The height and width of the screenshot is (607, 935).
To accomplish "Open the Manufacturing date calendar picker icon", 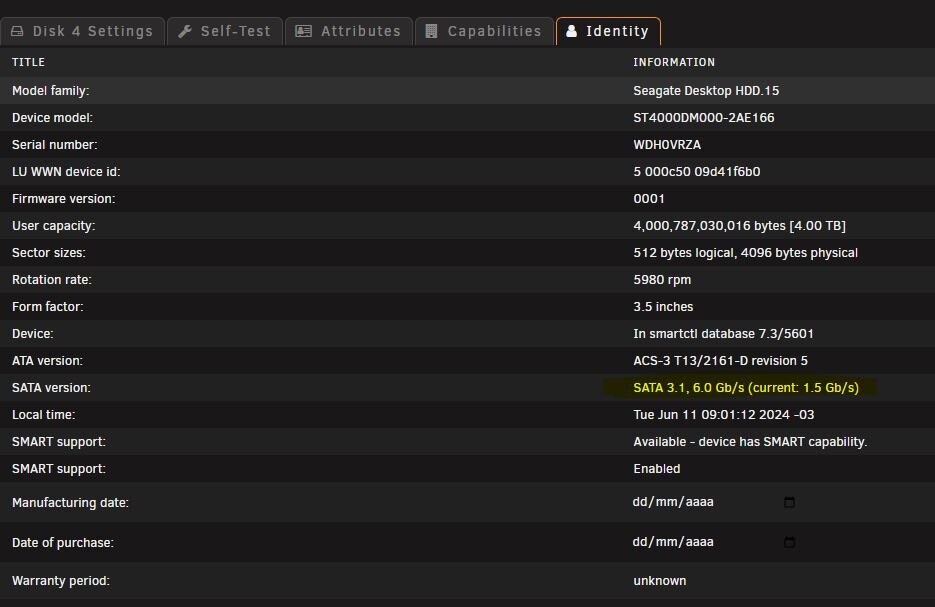I will (x=789, y=502).
